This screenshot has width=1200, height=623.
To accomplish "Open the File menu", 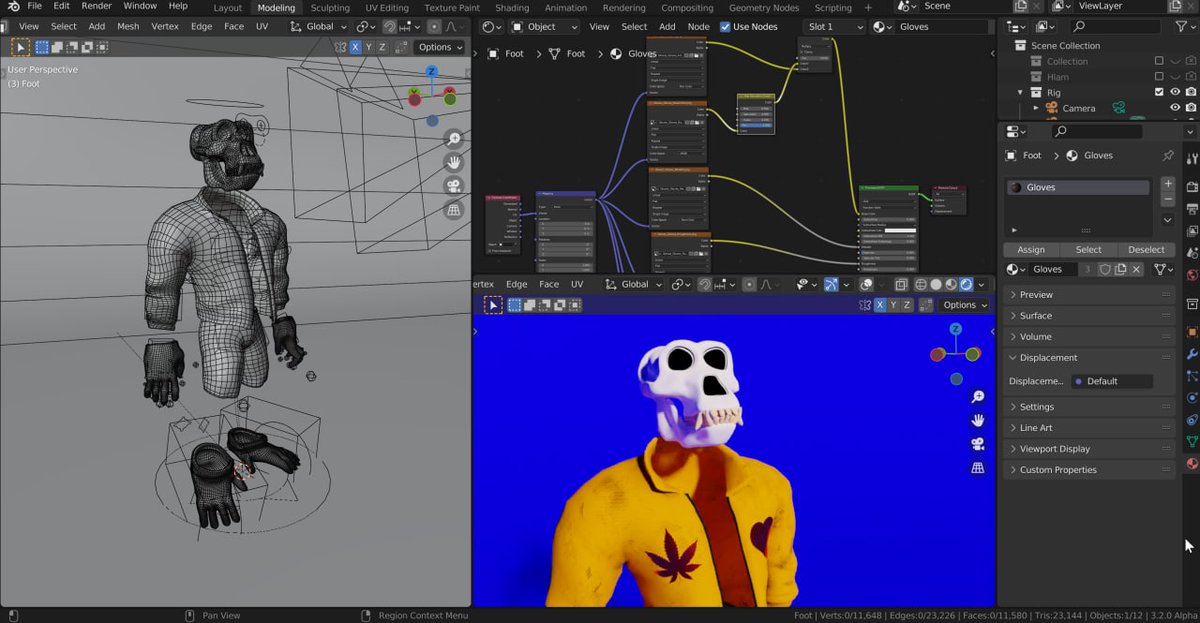I will tap(34, 6).
